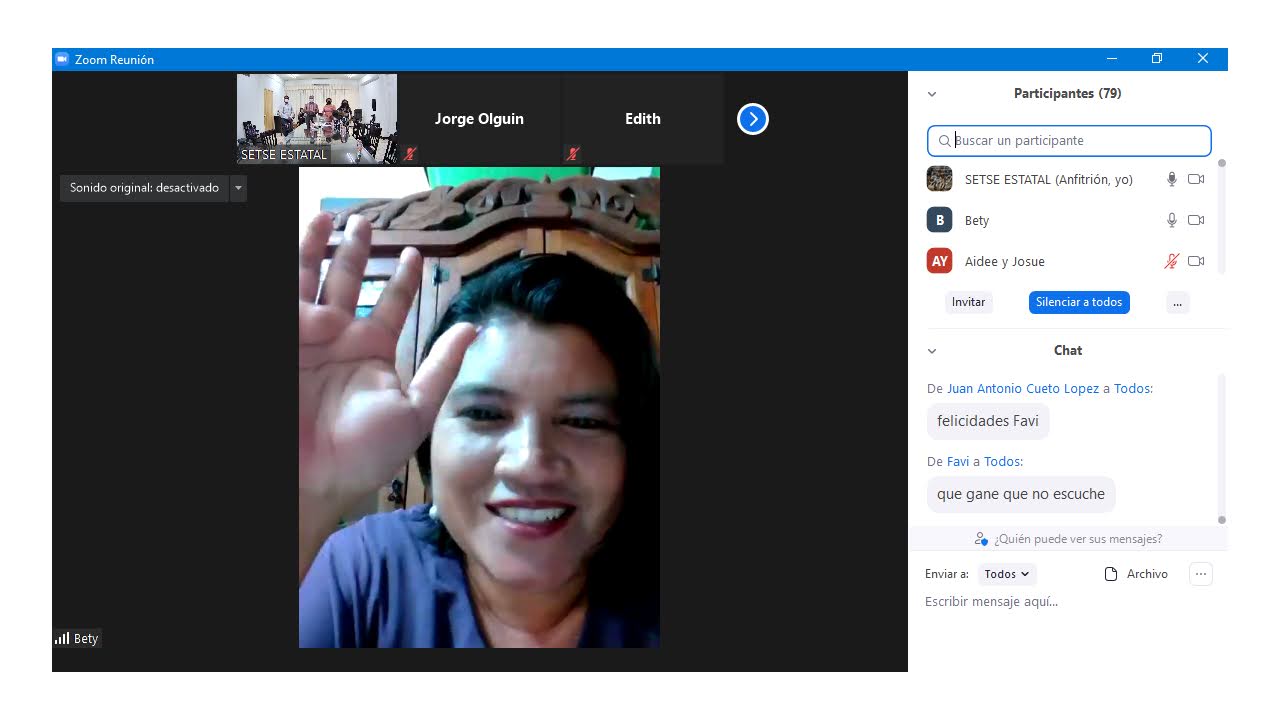Click Todos recipient link in Favi's message

1003,462
